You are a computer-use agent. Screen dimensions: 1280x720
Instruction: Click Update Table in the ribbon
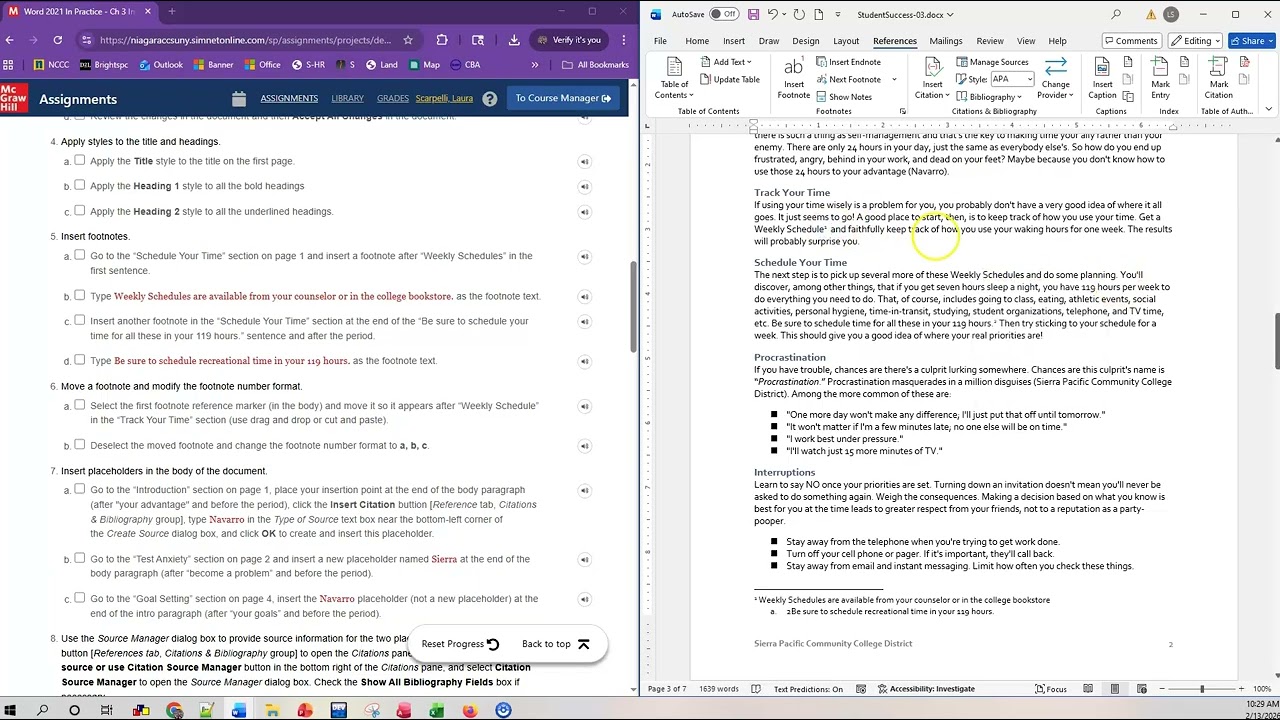pyautogui.click(x=729, y=79)
